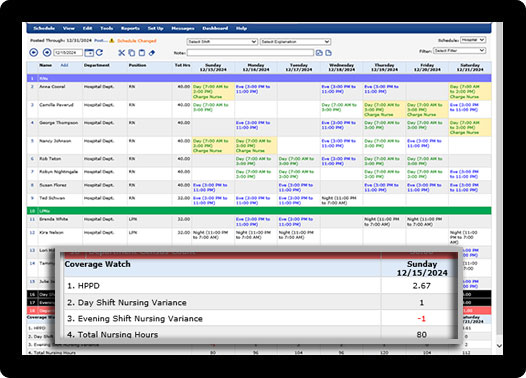Click employee name Robyn Nightingale

(58, 172)
